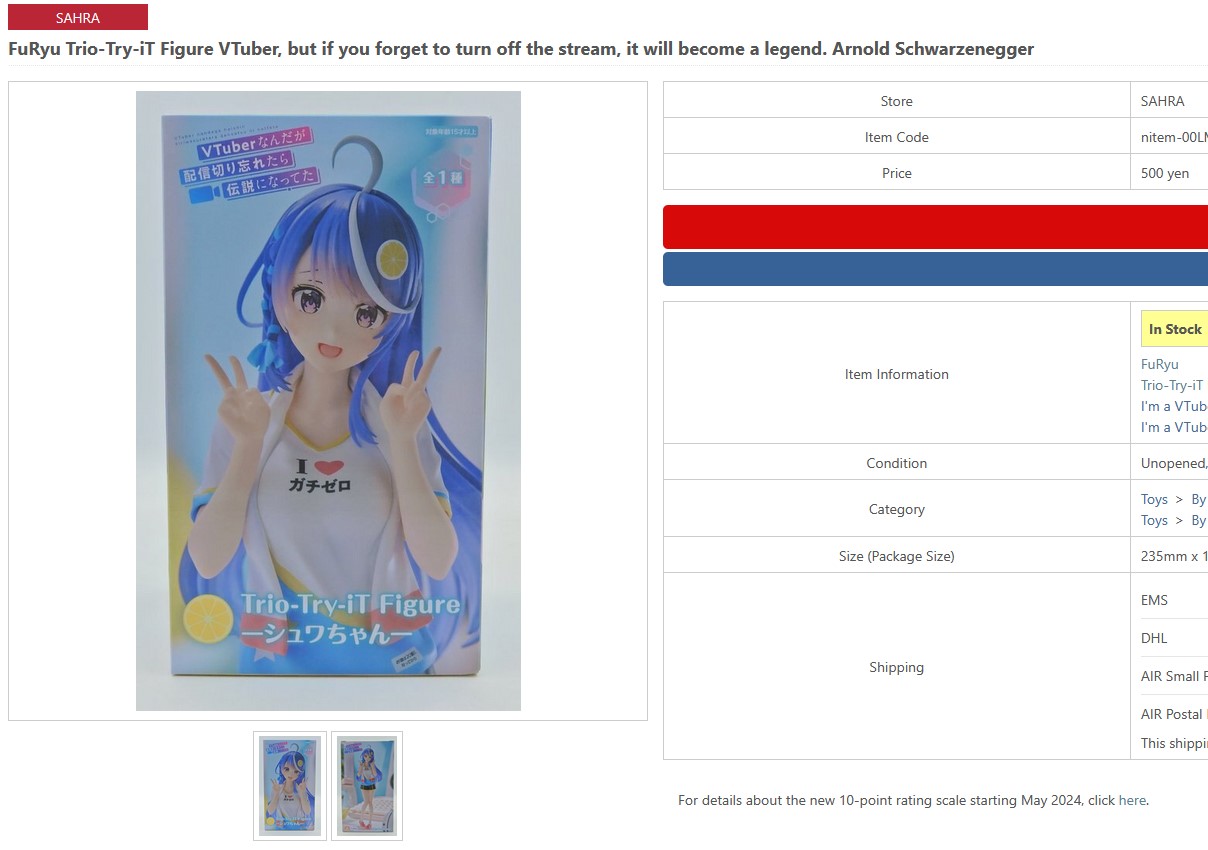Select the EMS shipping option
Viewport: 1208px width, 850px height.
[x=1154, y=600]
